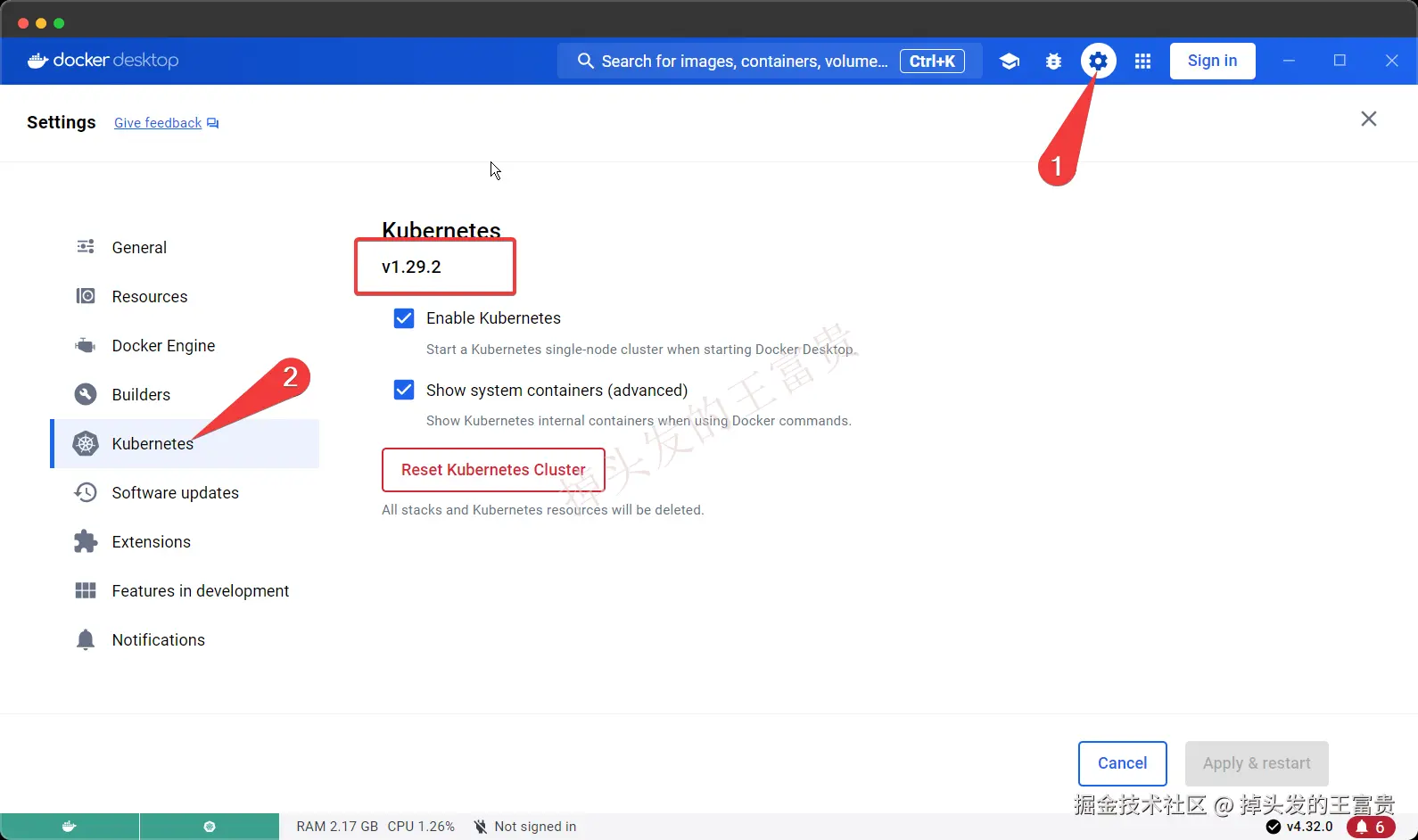
Task: Click the Apply & restart button
Action: 1257,763
